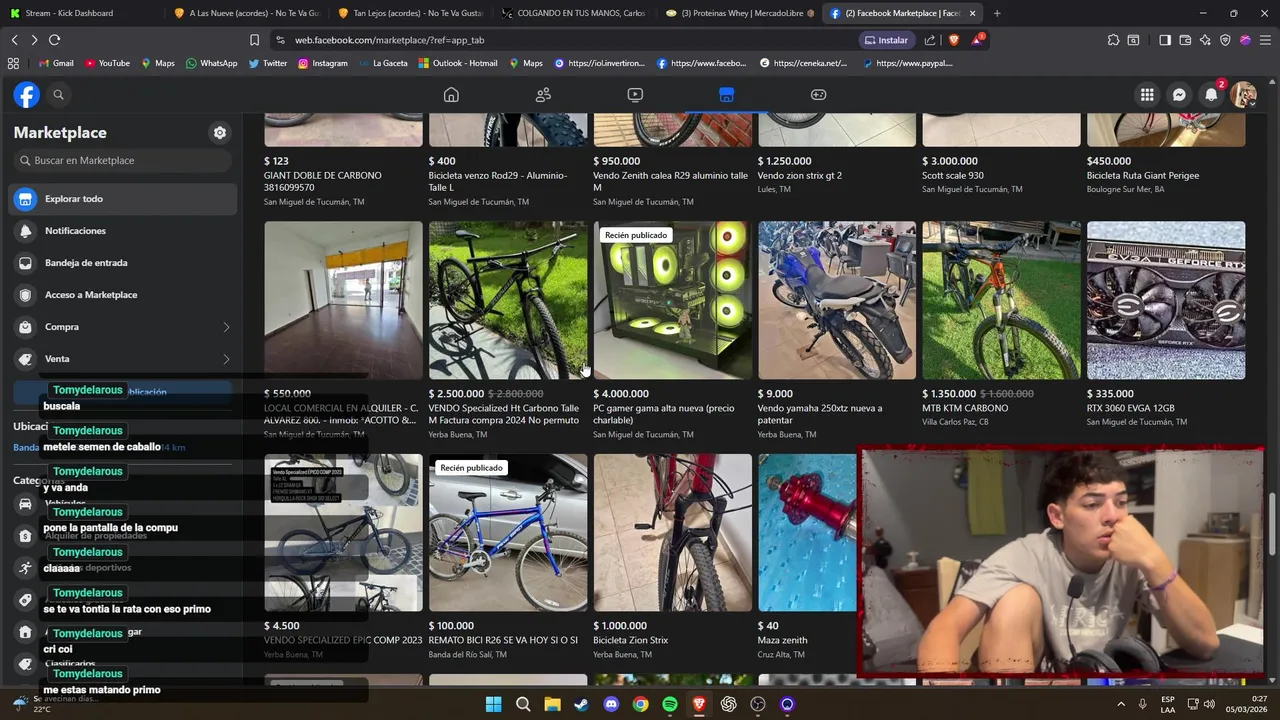
Task: Expand the Compra section
Action: (125, 327)
